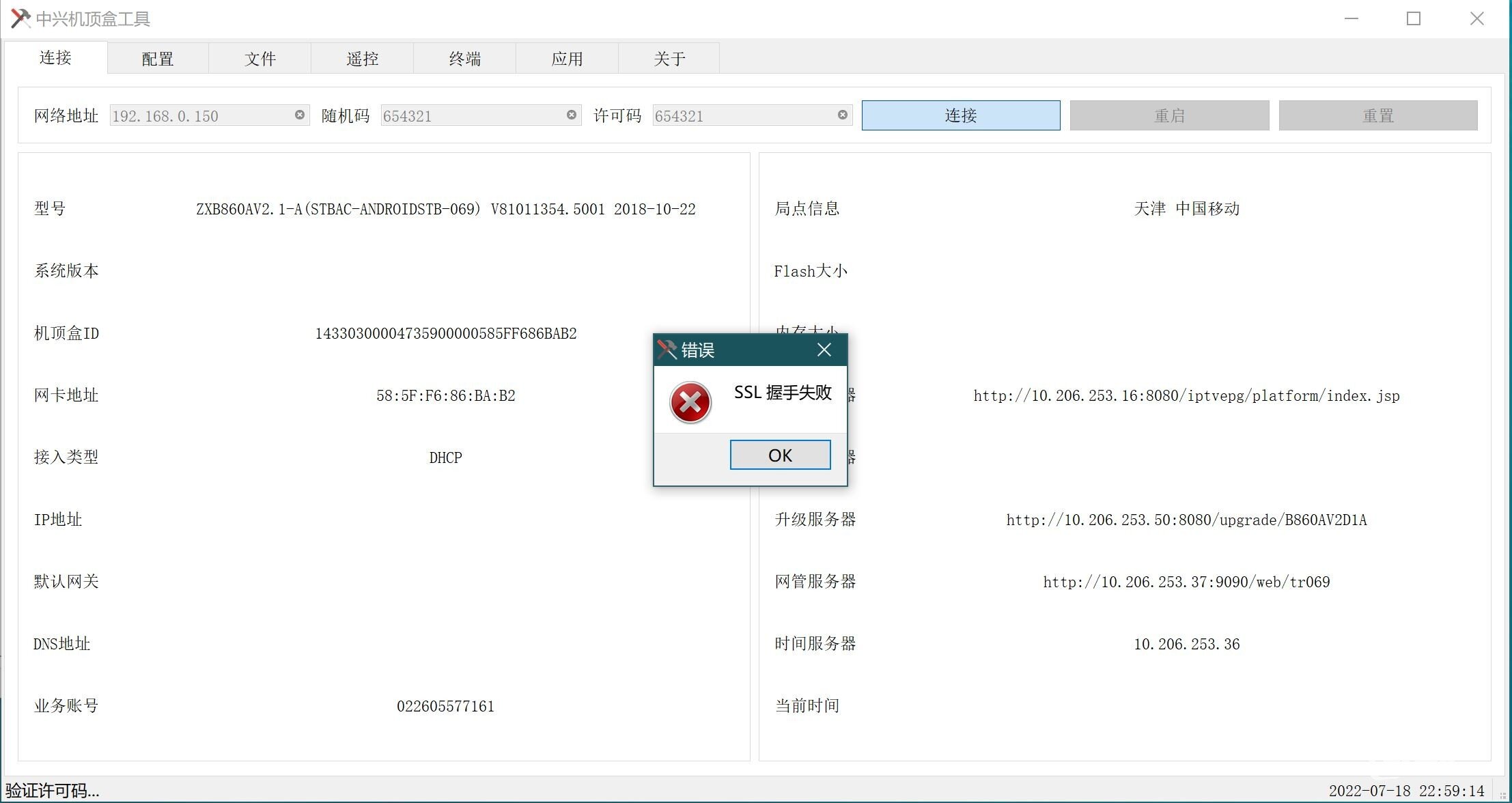
Task: Click the 默认网关 label
Action: (66, 581)
